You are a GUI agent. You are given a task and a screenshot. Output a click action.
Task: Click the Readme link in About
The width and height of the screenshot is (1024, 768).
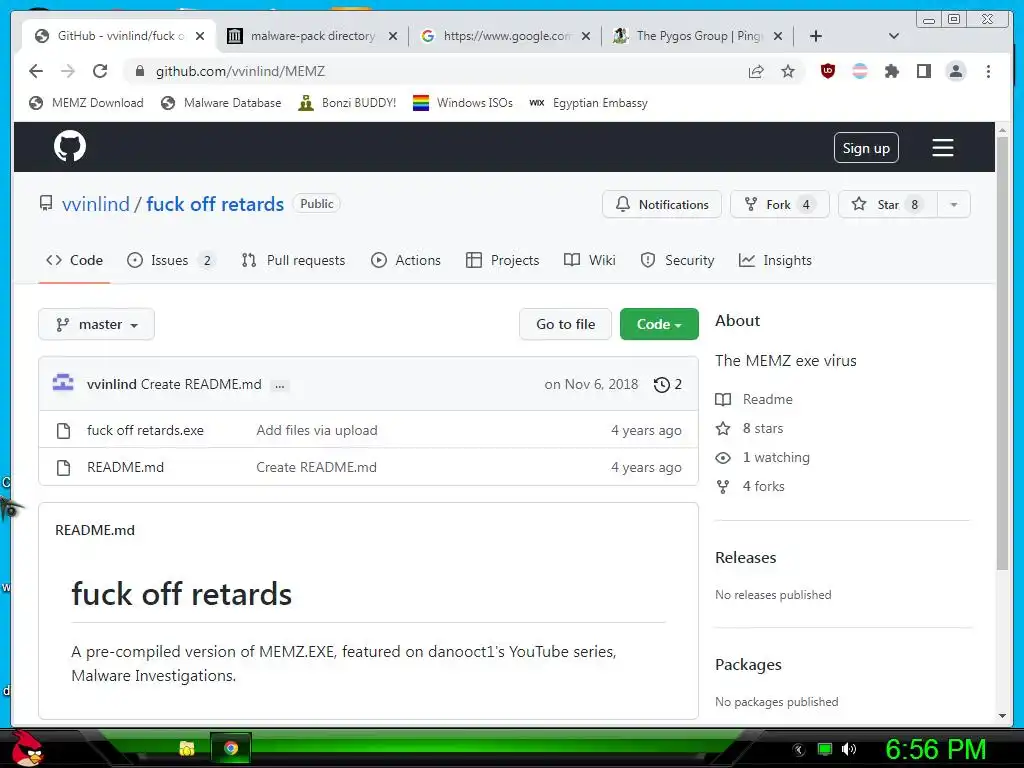pyautogui.click(x=767, y=399)
